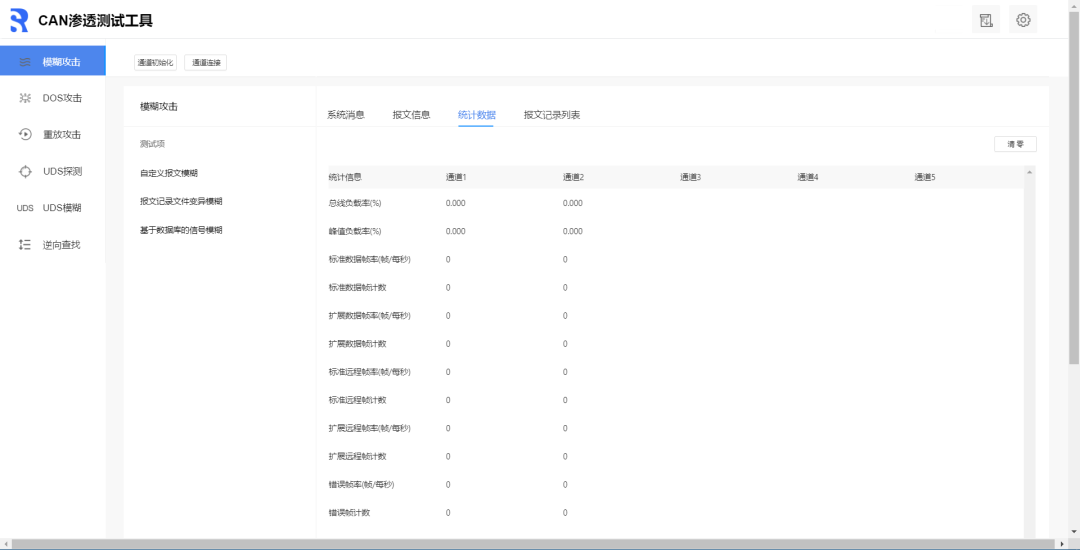Open the settings gear in the header

1022,20
